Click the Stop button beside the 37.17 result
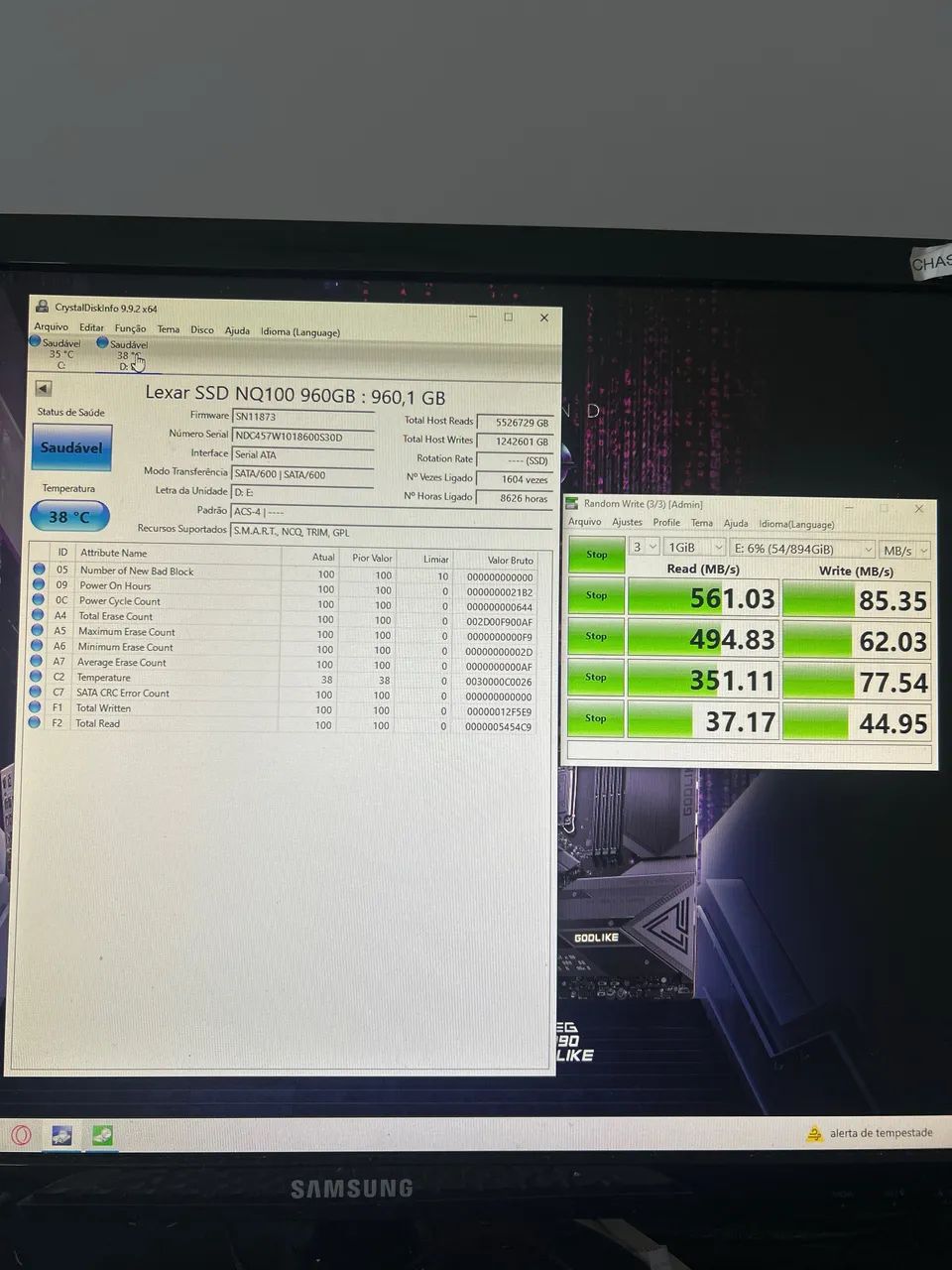Image resolution: width=952 pixels, height=1270 pixels. 596,718
